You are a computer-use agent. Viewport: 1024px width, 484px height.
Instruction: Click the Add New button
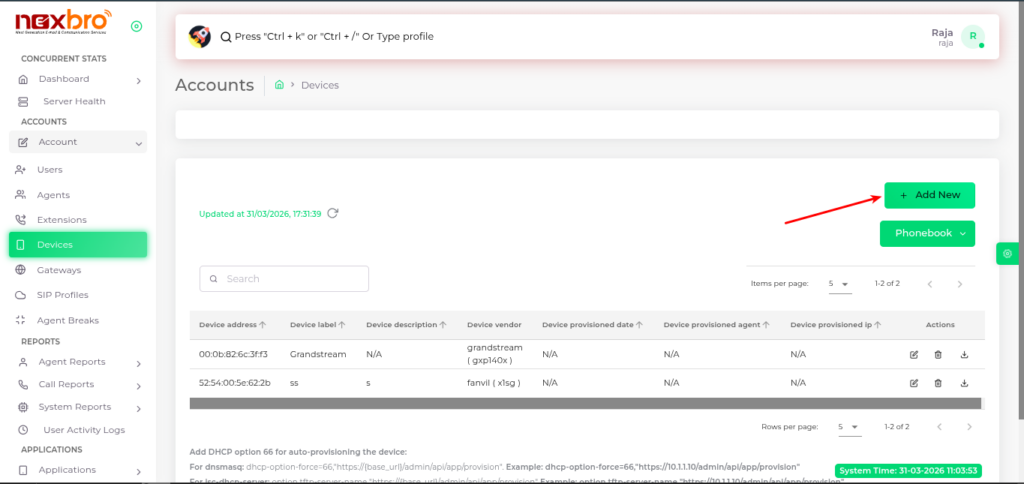929,195
